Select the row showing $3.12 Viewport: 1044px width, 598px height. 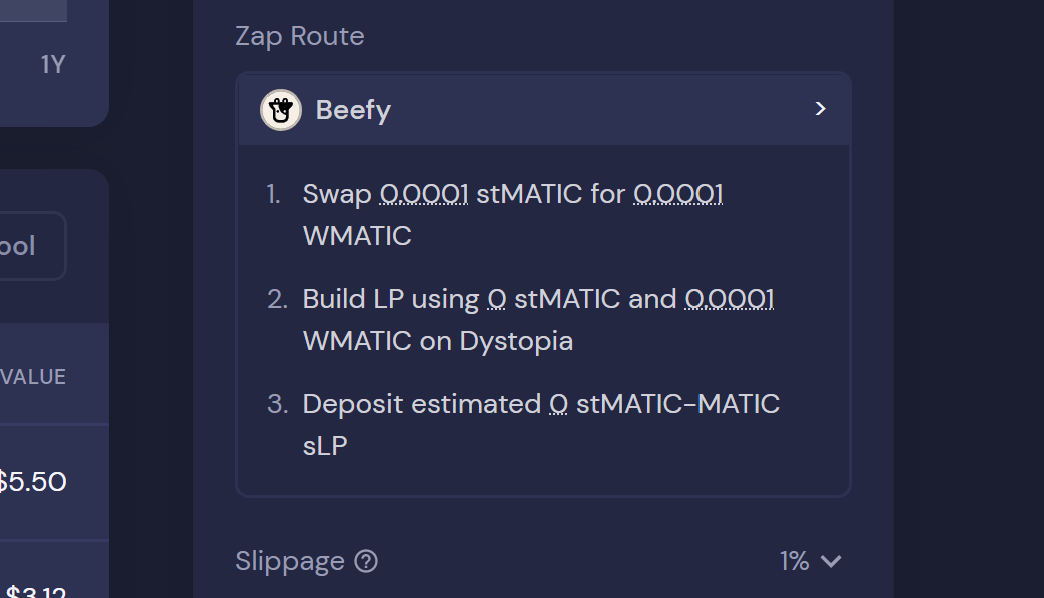point(36,590)
